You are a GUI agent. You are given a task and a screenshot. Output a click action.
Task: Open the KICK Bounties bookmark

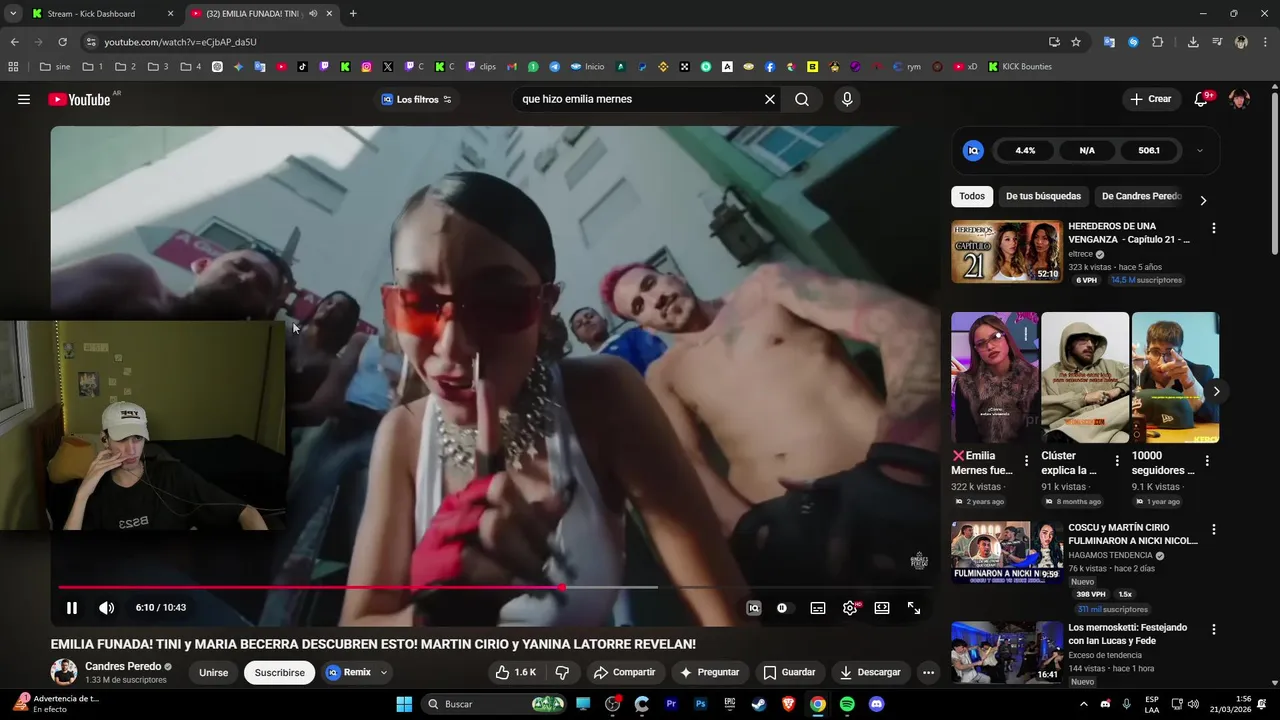(x=1019, y=67)
